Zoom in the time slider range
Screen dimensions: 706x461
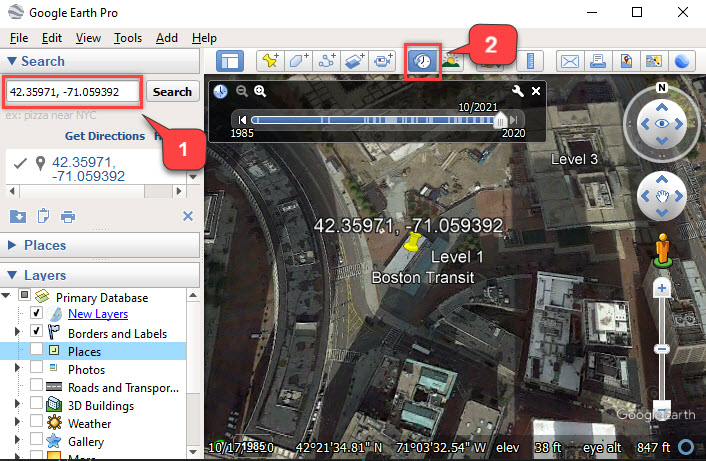(260, 91)
